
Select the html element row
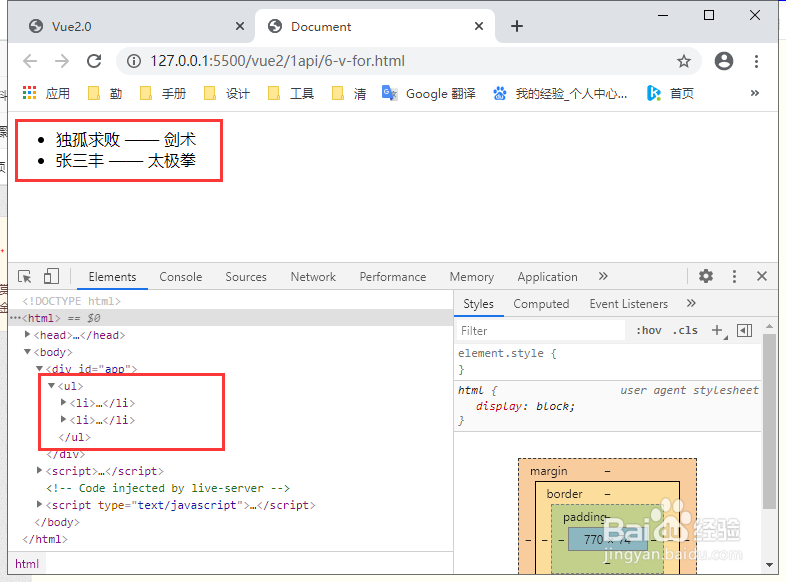pyautogui.click(x=231, y=318)
